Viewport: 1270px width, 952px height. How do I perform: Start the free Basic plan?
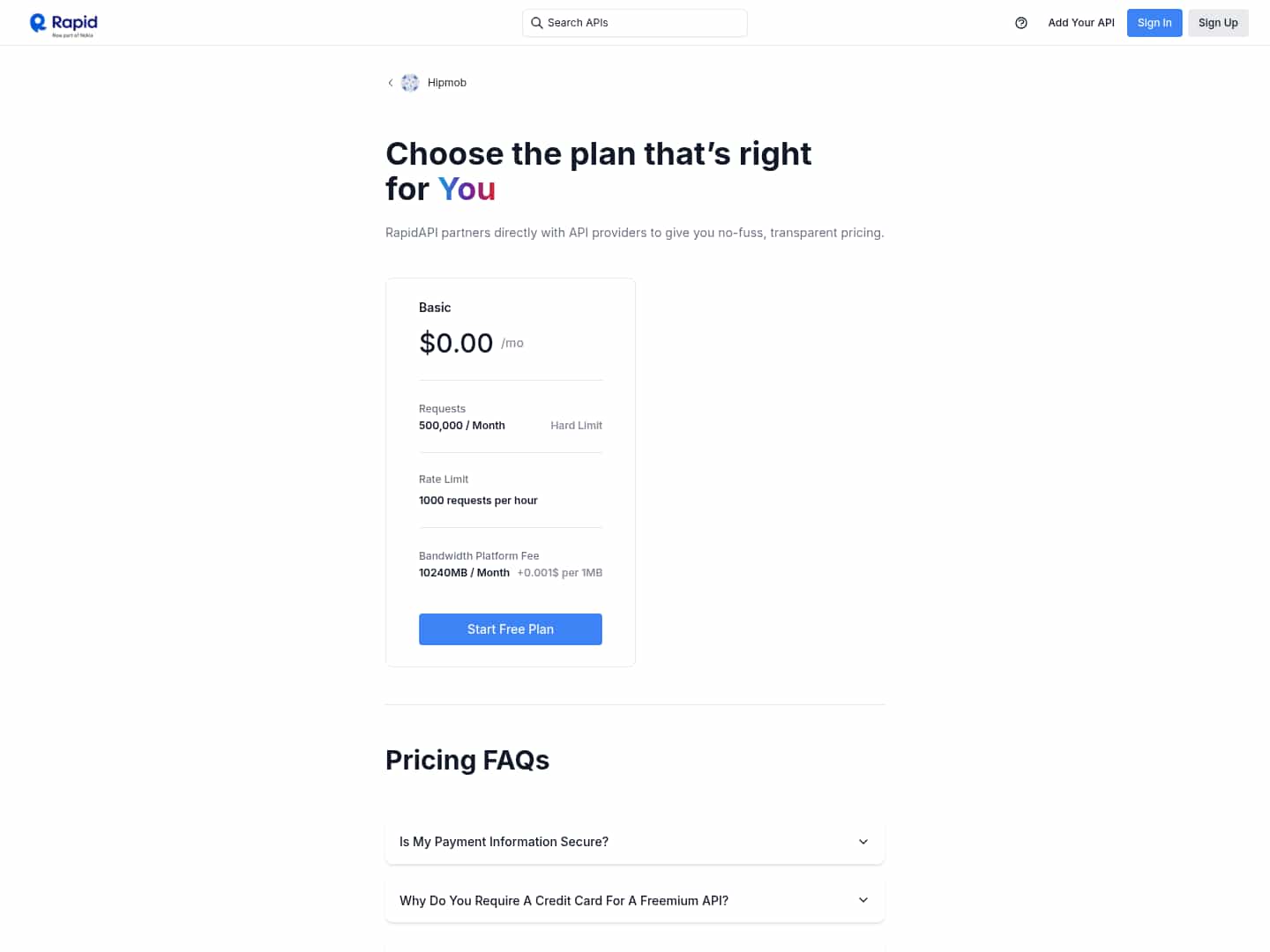[x=510, y=629]
